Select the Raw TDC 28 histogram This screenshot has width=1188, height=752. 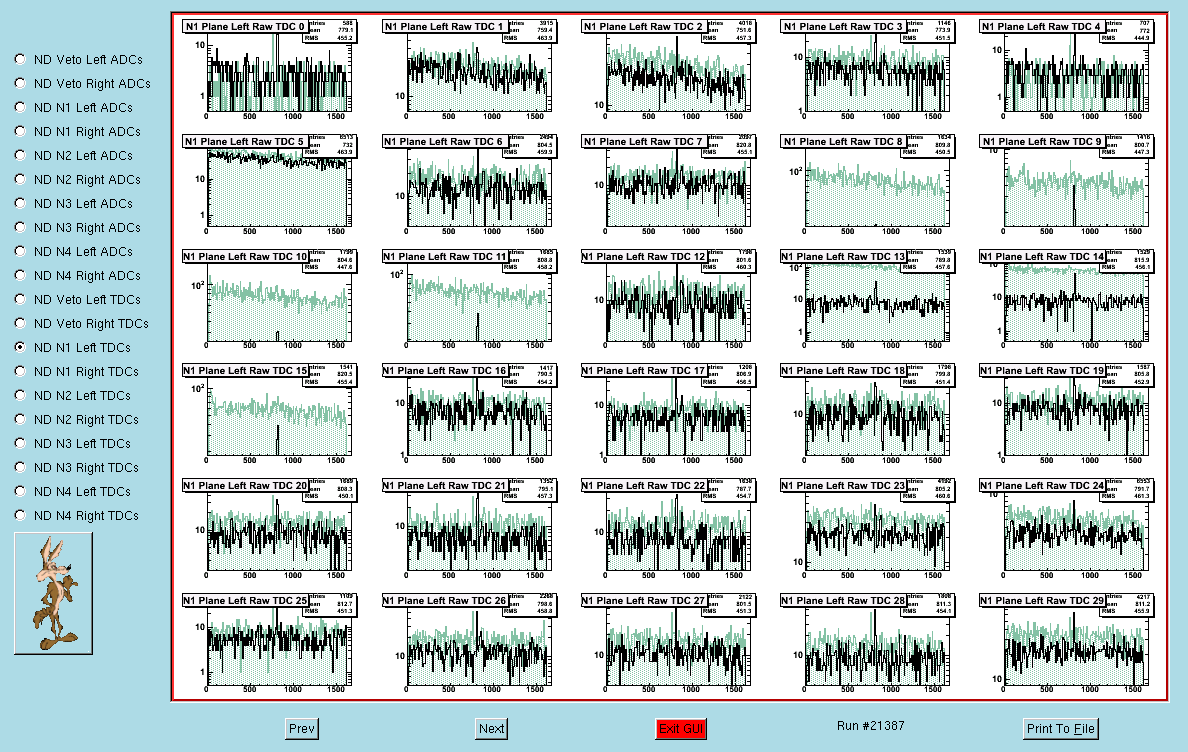(x=868, y=644)
